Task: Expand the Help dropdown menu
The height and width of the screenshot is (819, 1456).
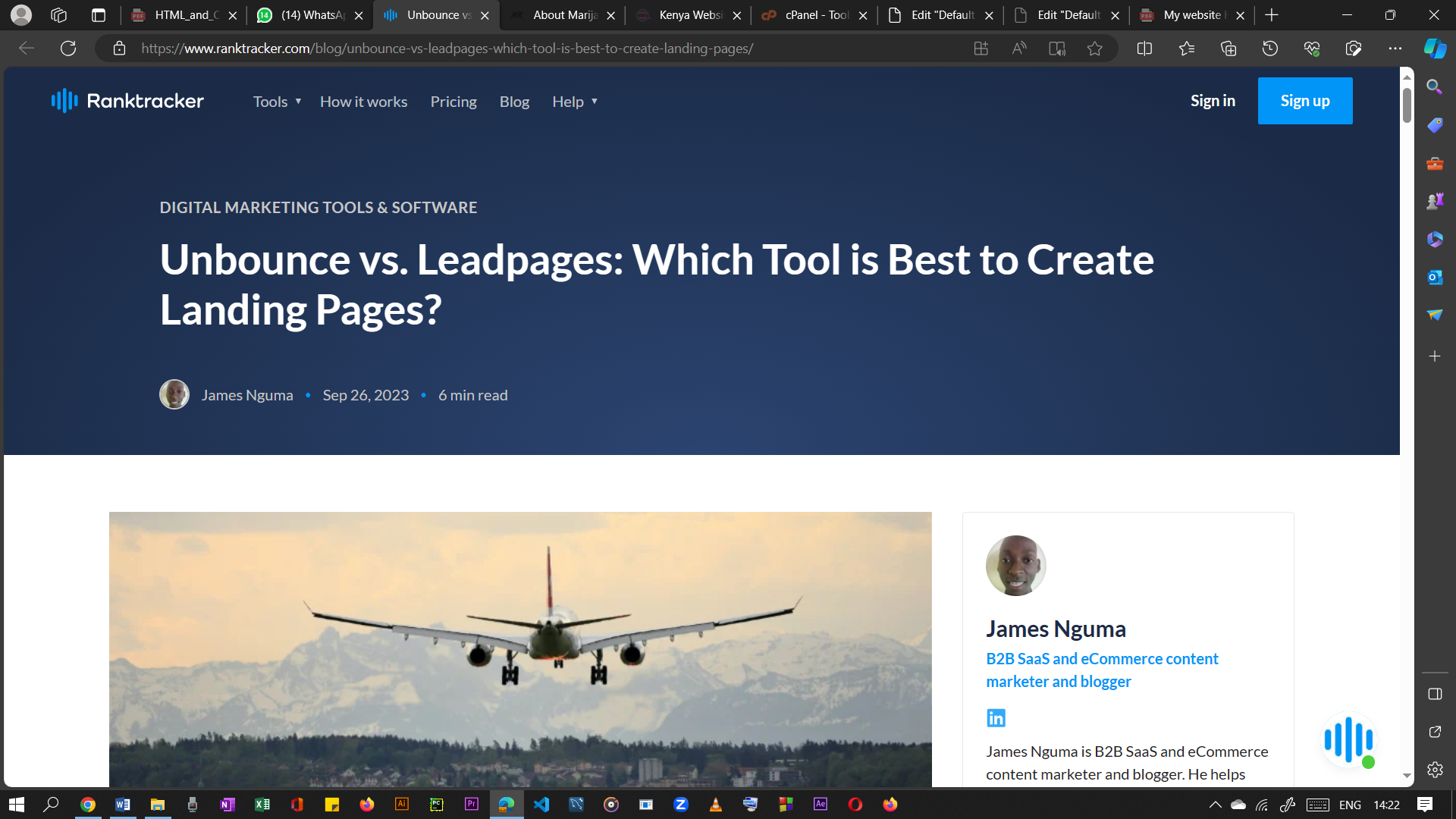Action: (x=575, y=102)
